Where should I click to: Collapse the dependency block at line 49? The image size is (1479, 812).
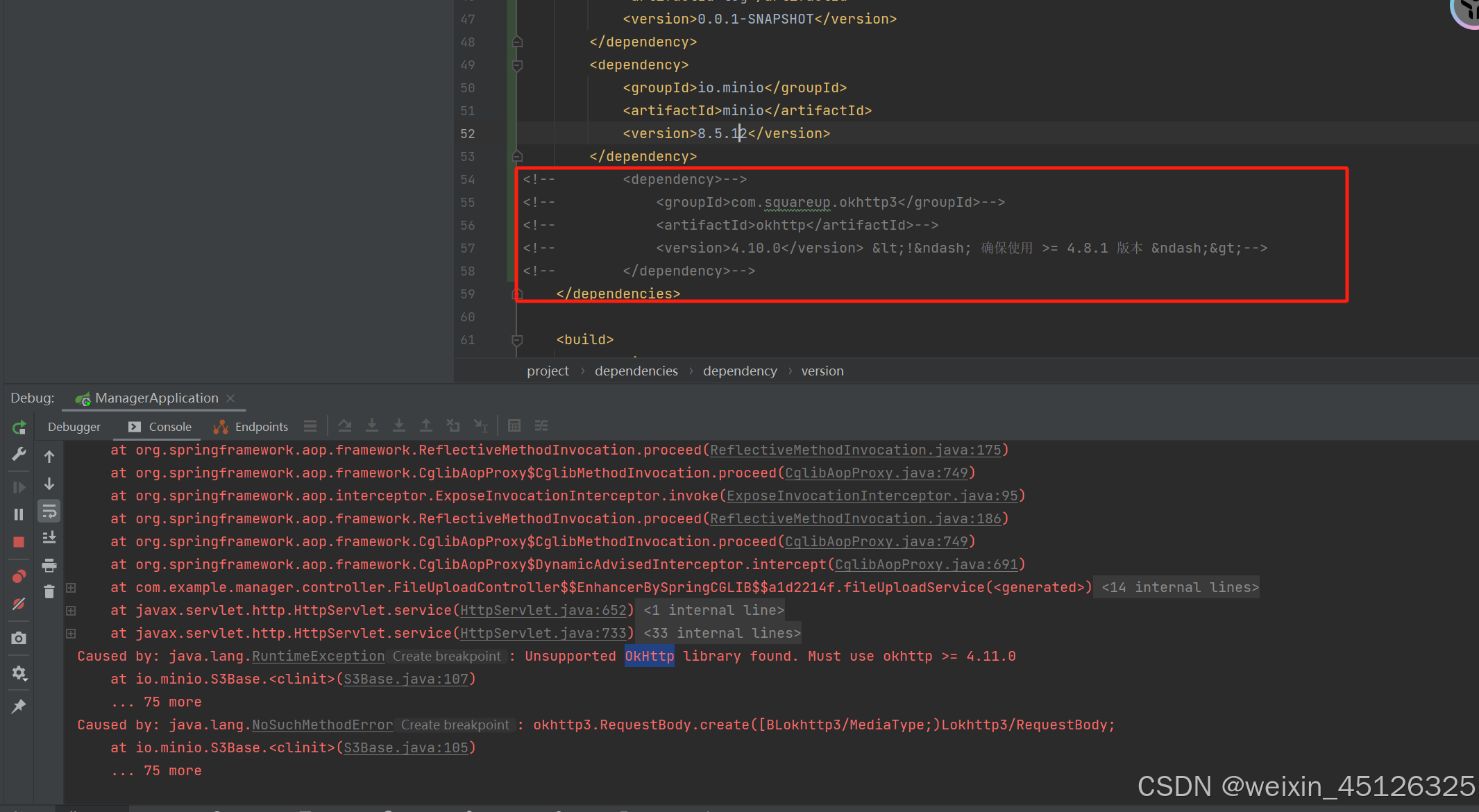[x=516, y=65]
